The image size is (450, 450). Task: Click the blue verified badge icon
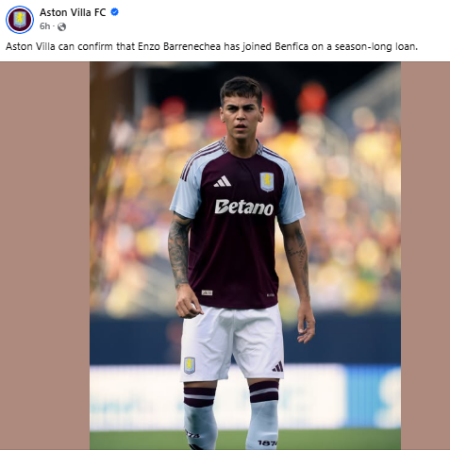click(x=114, y=12)
